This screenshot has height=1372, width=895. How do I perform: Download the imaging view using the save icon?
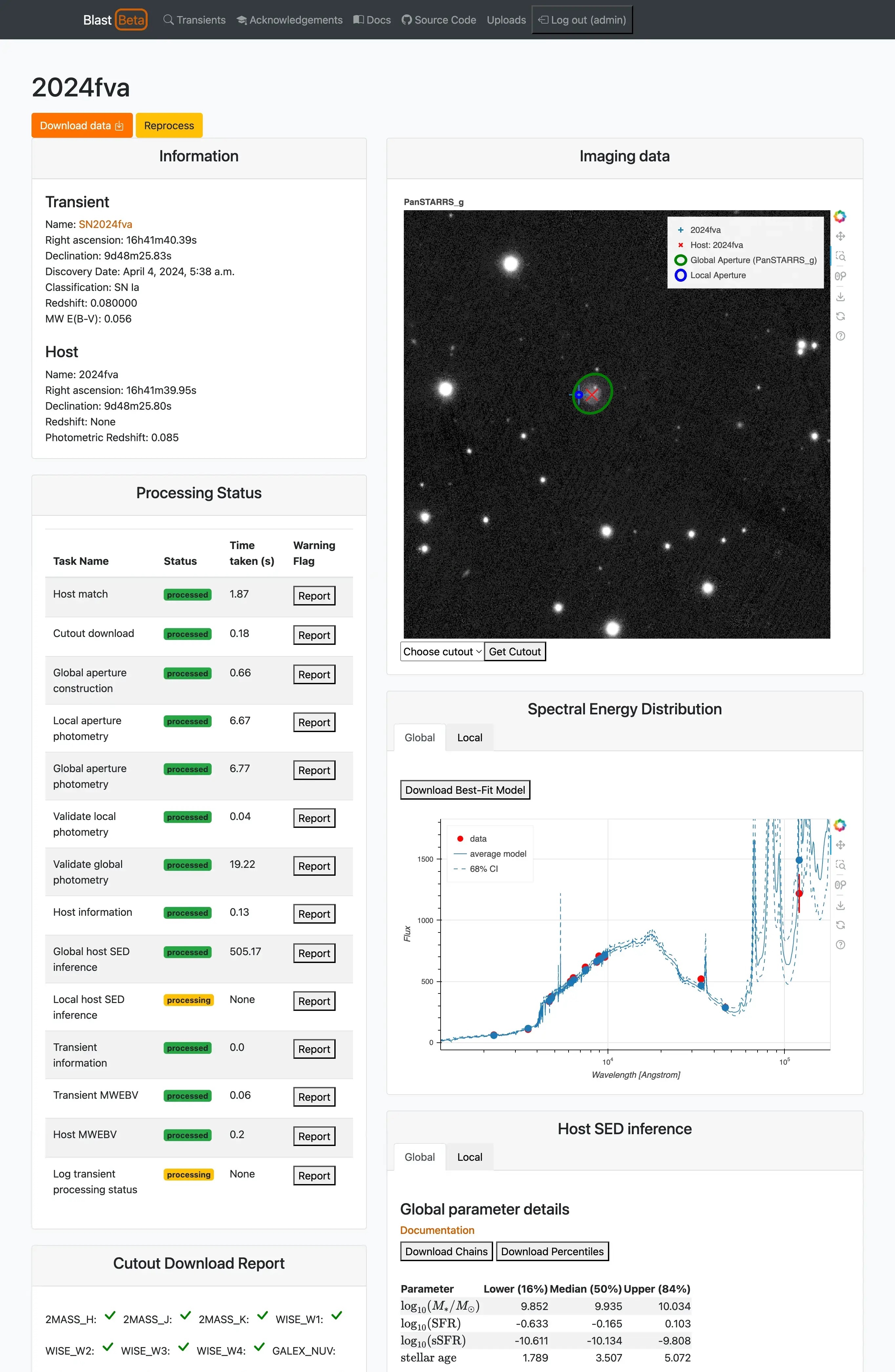pyautogui.click(x=840, y=296)
